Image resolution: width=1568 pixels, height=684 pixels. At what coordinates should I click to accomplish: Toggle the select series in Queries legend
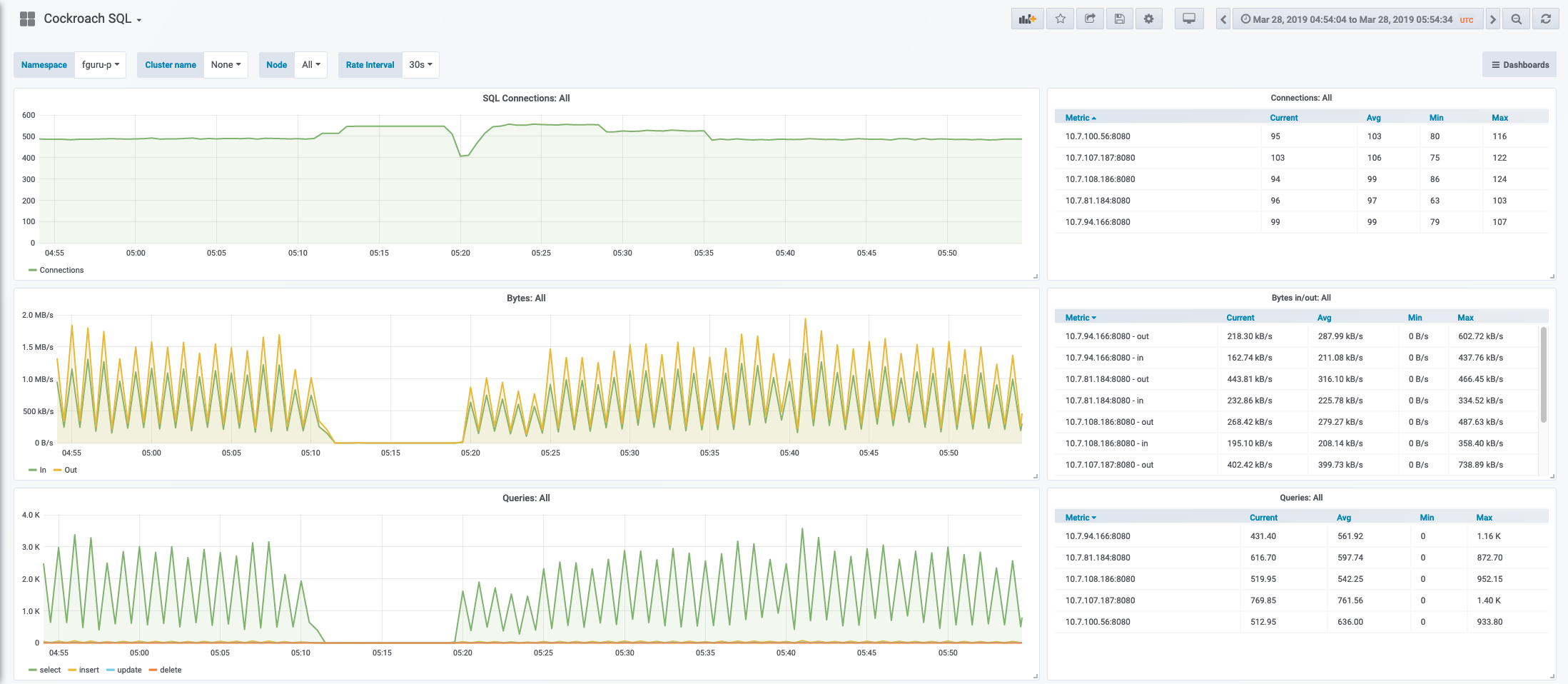coord(50,670)
